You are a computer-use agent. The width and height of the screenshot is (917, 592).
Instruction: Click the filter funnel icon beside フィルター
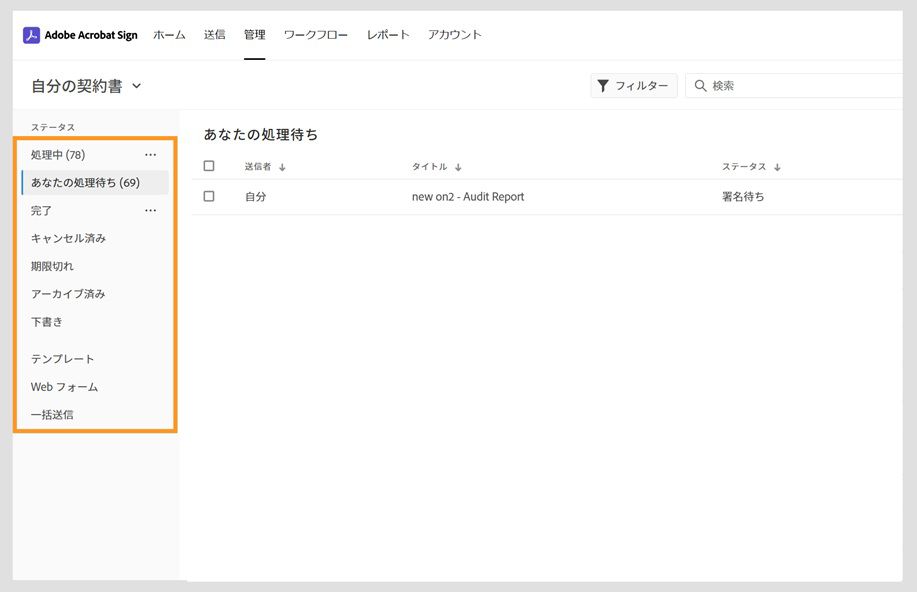tap(604, 86)
